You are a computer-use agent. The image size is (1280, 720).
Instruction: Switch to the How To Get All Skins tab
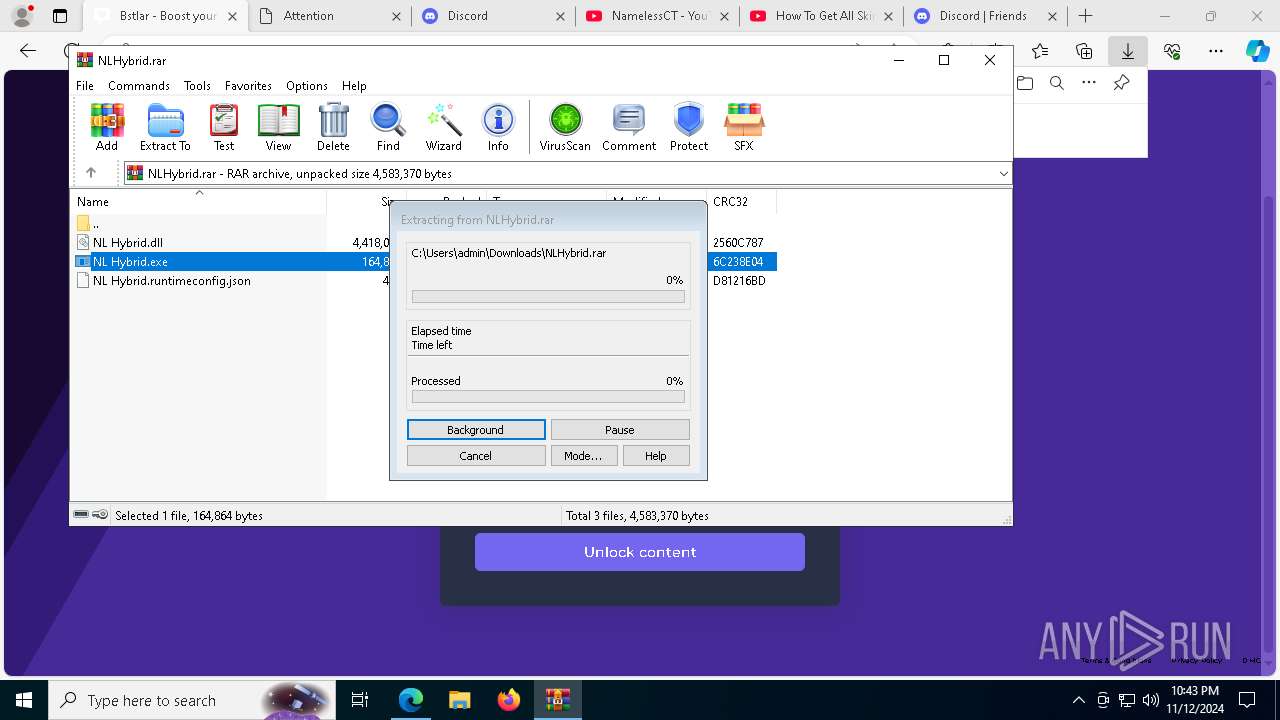click(821, 16)
